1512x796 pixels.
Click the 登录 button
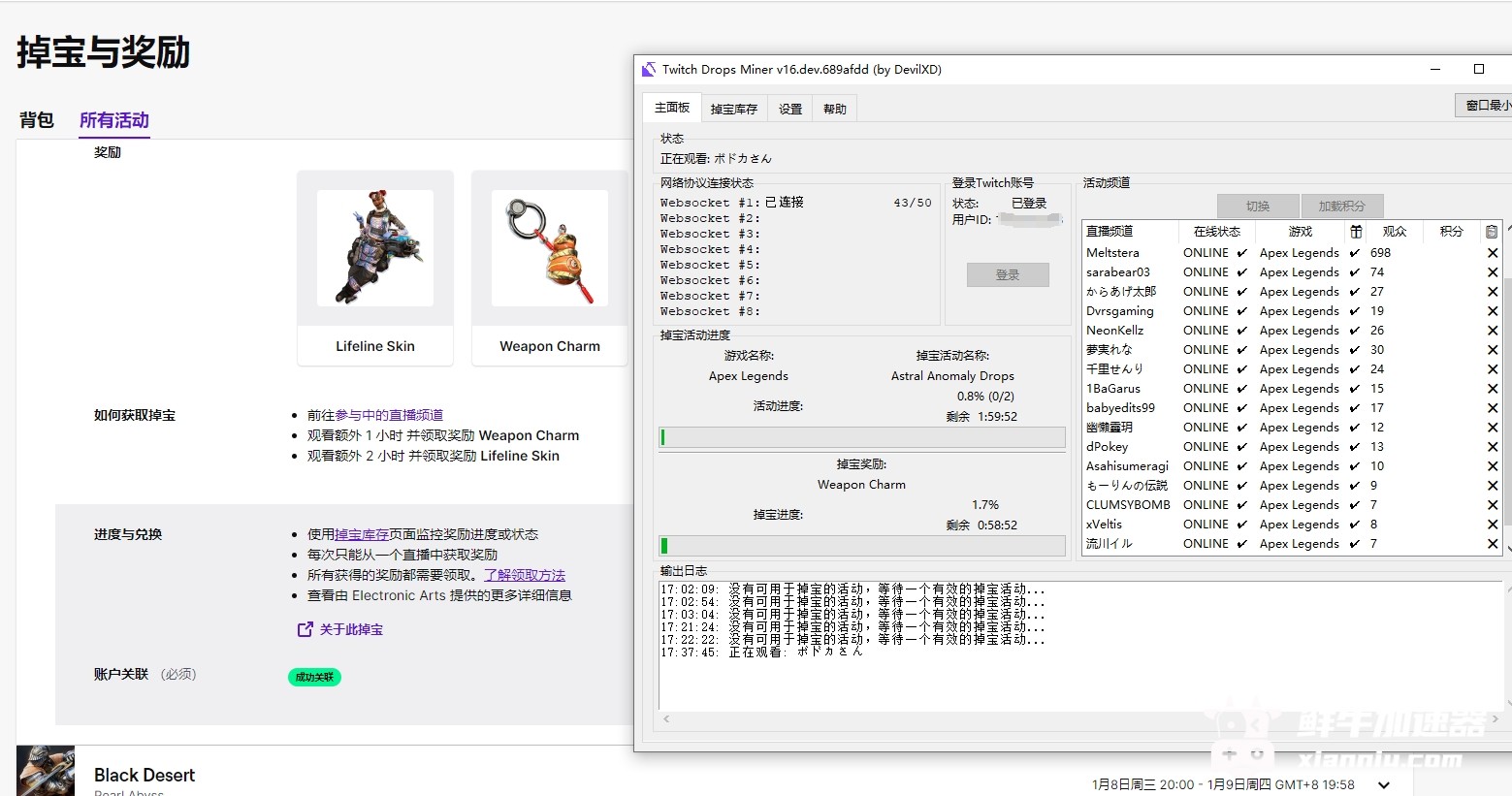tap(1008, 275)
